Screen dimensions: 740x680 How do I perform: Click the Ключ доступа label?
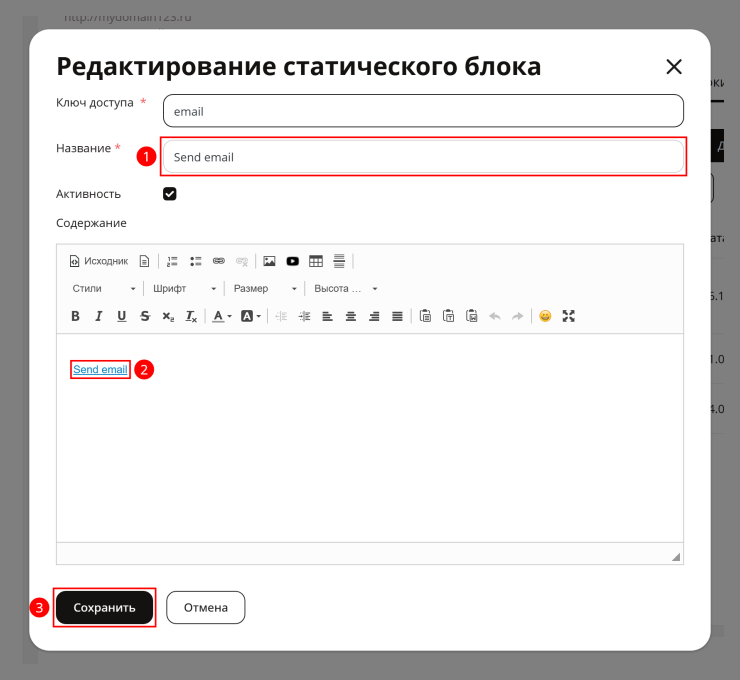[x=95, y=102]
